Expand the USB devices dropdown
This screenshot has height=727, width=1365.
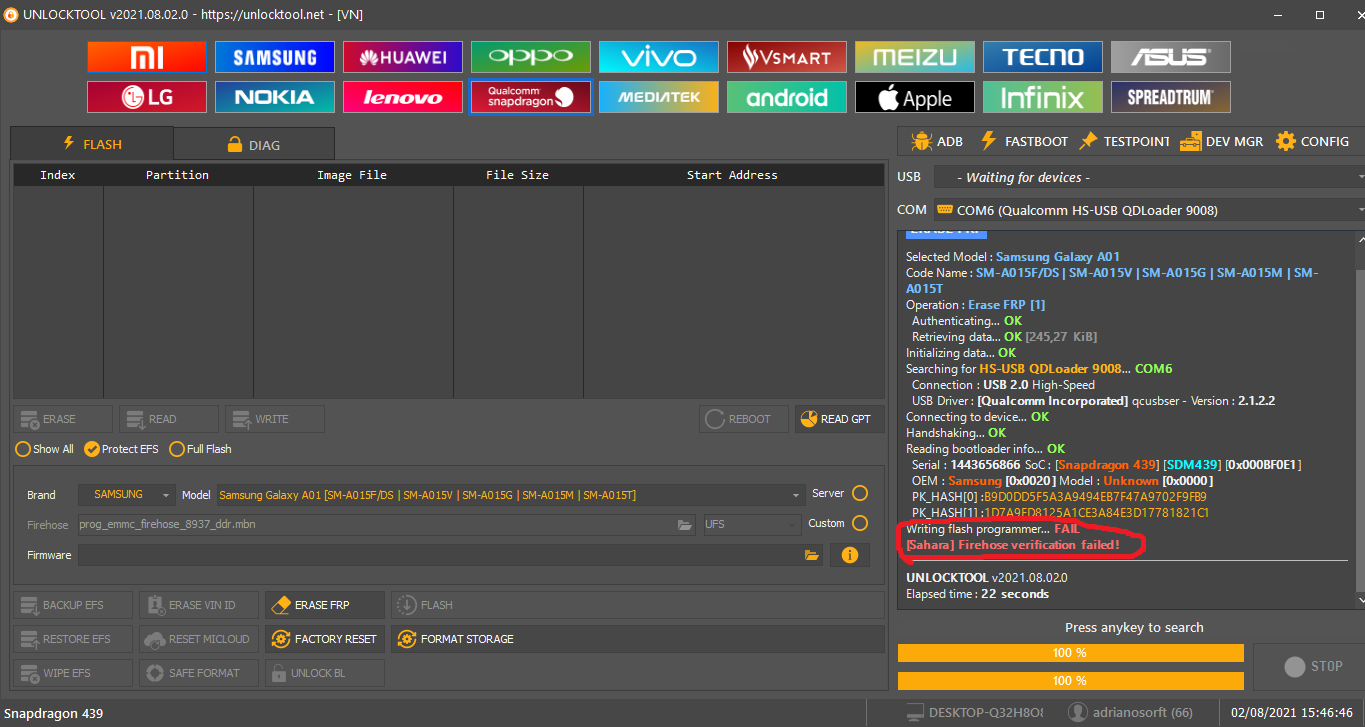pyautogui.click(x=1149, y=177)
